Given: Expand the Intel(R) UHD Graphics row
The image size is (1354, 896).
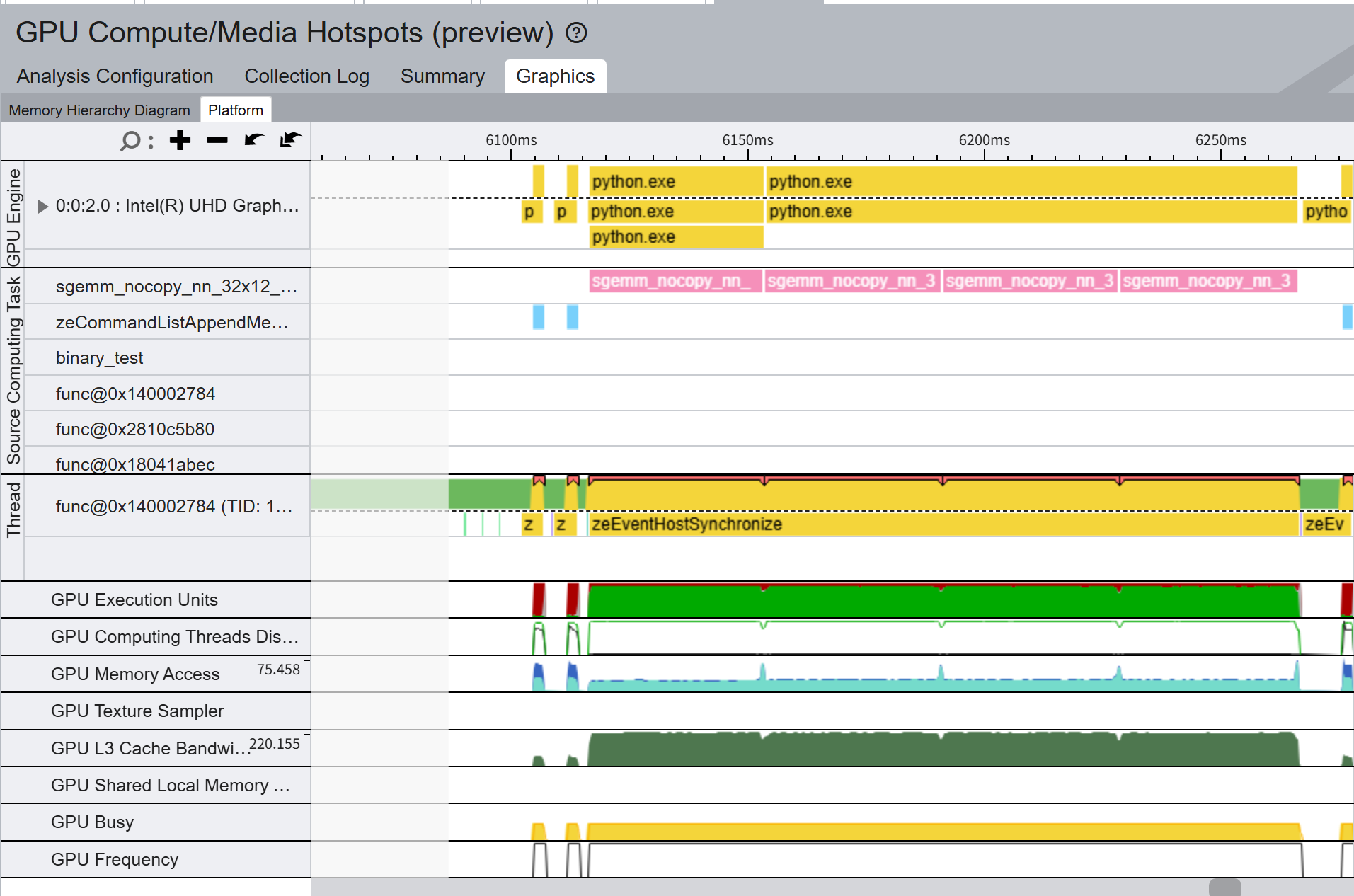Looking at the screenshot, I should coord(42,206).
